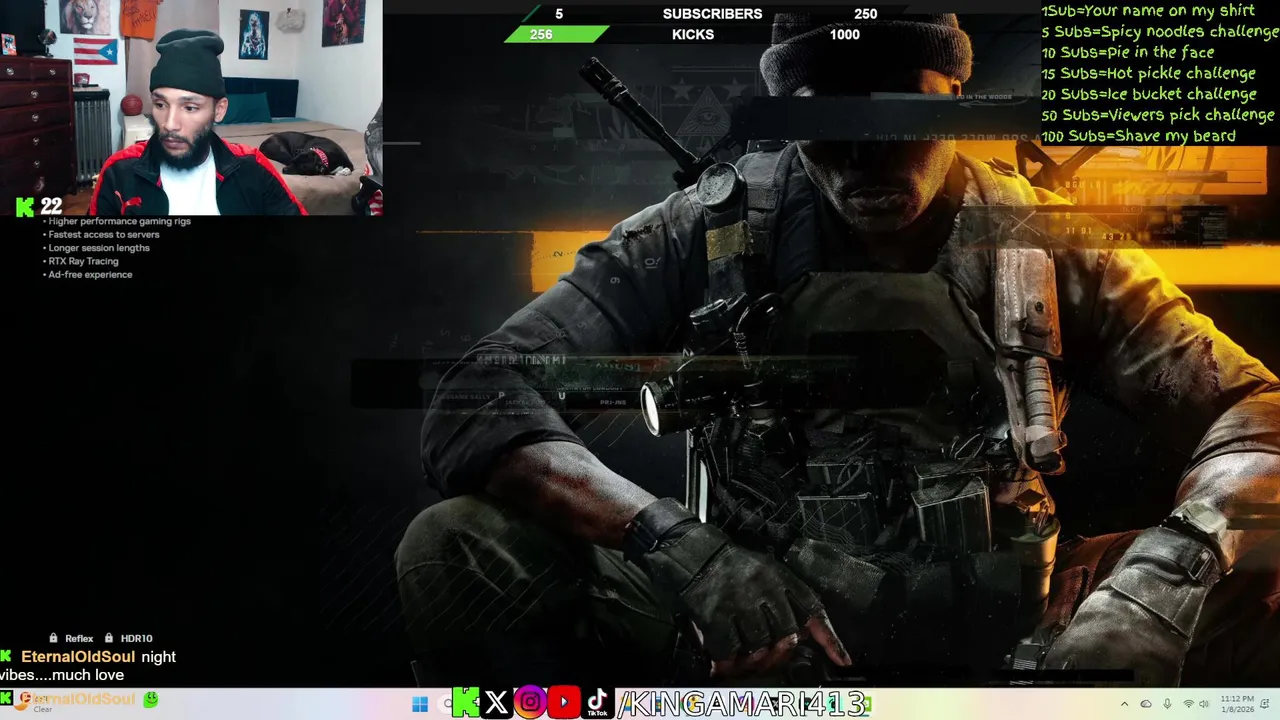Click the subscriber count 5 progress segment

click(x=558, y=14)
